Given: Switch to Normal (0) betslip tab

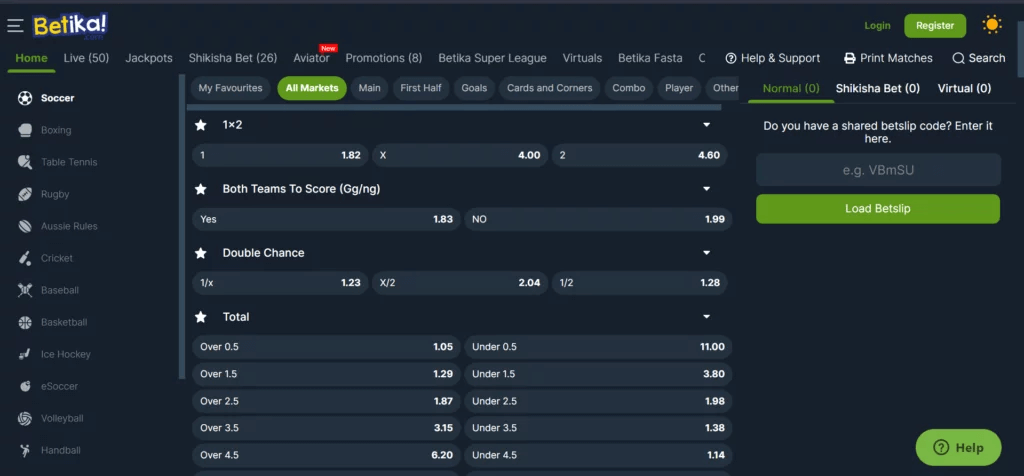Looking at the screenshot, I should (791, 88).
